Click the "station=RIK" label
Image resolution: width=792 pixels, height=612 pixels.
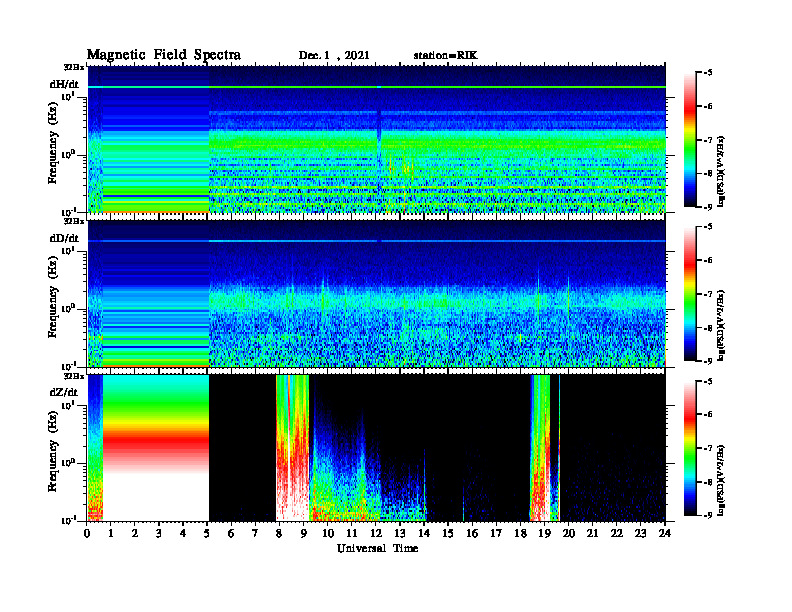tap(445, 56)
